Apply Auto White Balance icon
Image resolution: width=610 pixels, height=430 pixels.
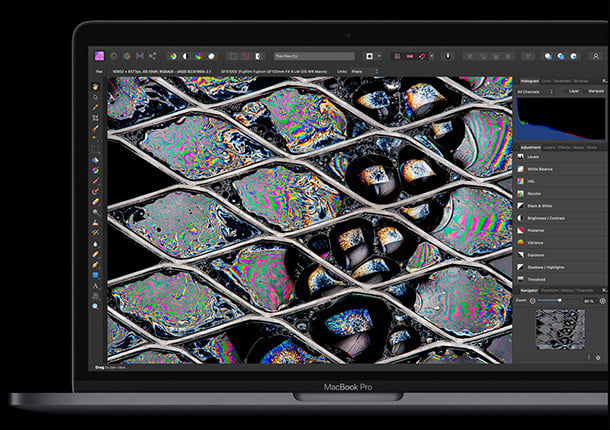(211, 56)
